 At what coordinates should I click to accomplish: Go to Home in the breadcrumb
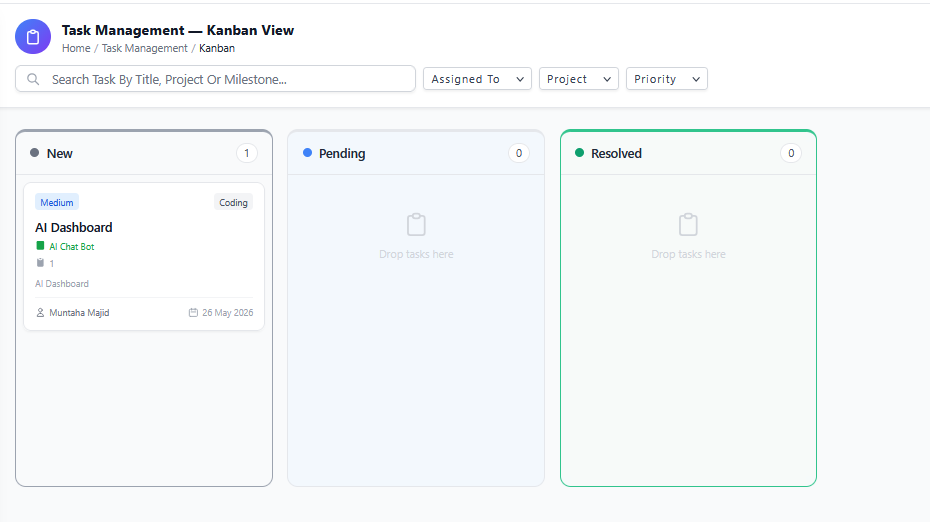tap(76, 48)
